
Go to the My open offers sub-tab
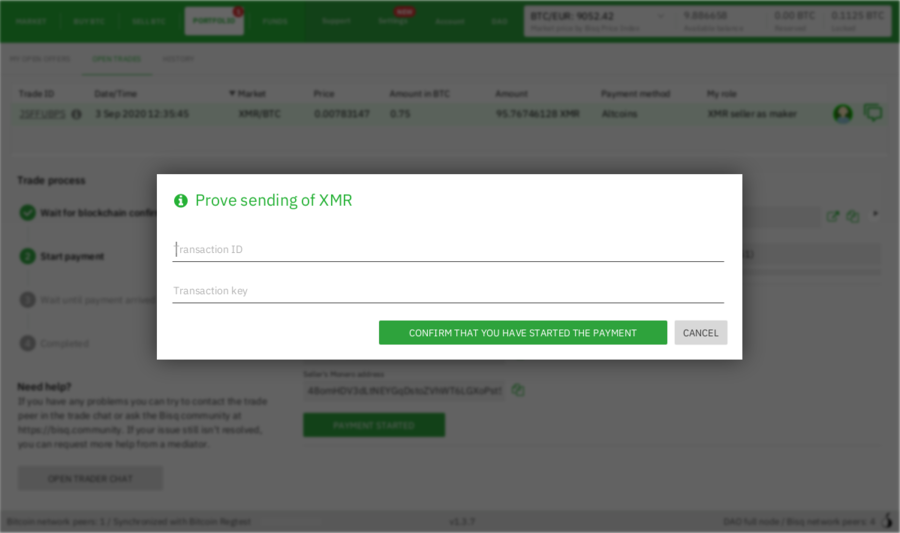(x=40, y=59)
